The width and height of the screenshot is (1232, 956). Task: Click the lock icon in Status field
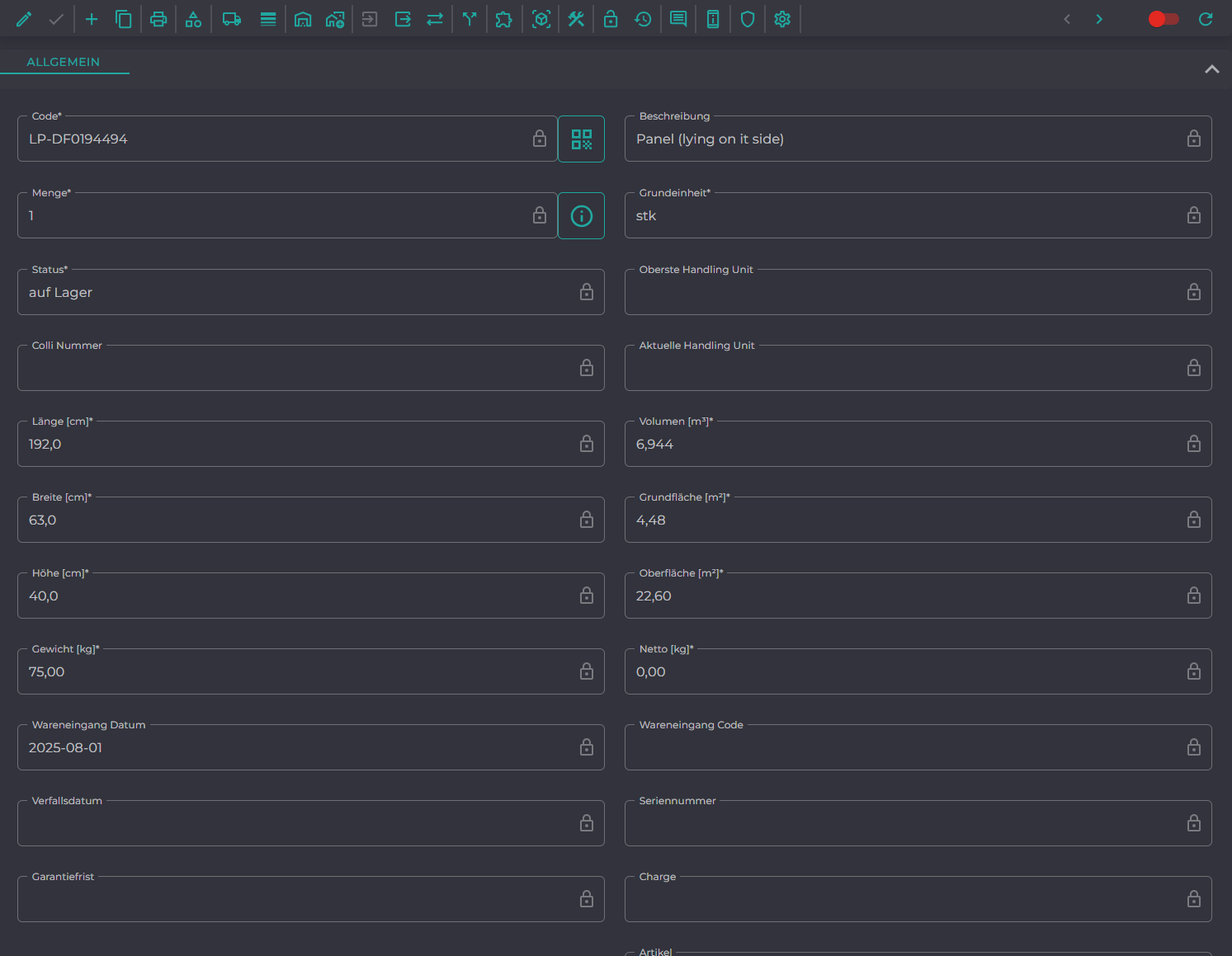tap(587, 292)
